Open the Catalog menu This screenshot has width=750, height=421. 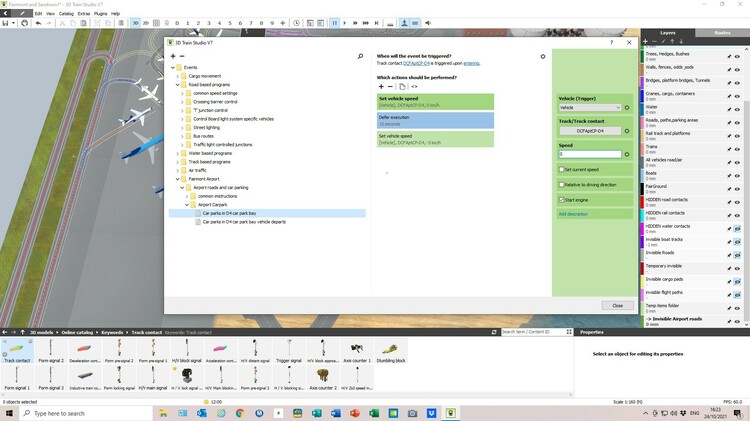pyautogui.click(x=65, y=13)
